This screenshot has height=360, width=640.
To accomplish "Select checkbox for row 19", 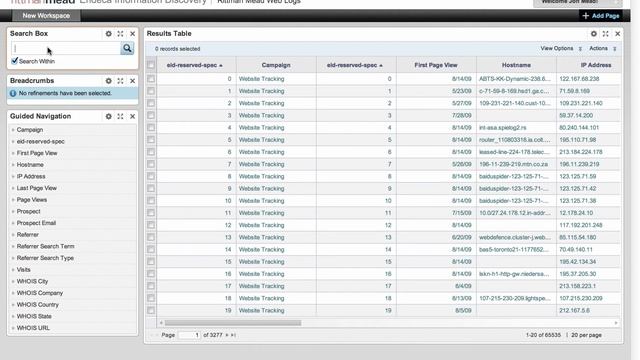I will [151, 311].
